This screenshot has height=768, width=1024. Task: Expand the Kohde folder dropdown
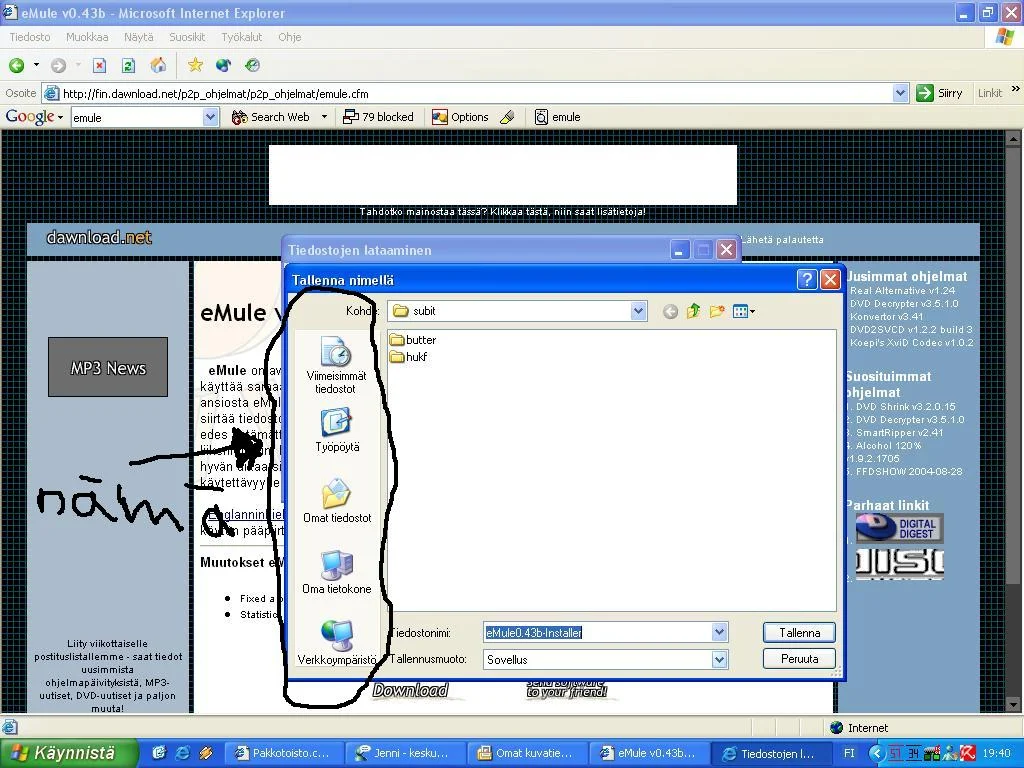tap(638, 311)
